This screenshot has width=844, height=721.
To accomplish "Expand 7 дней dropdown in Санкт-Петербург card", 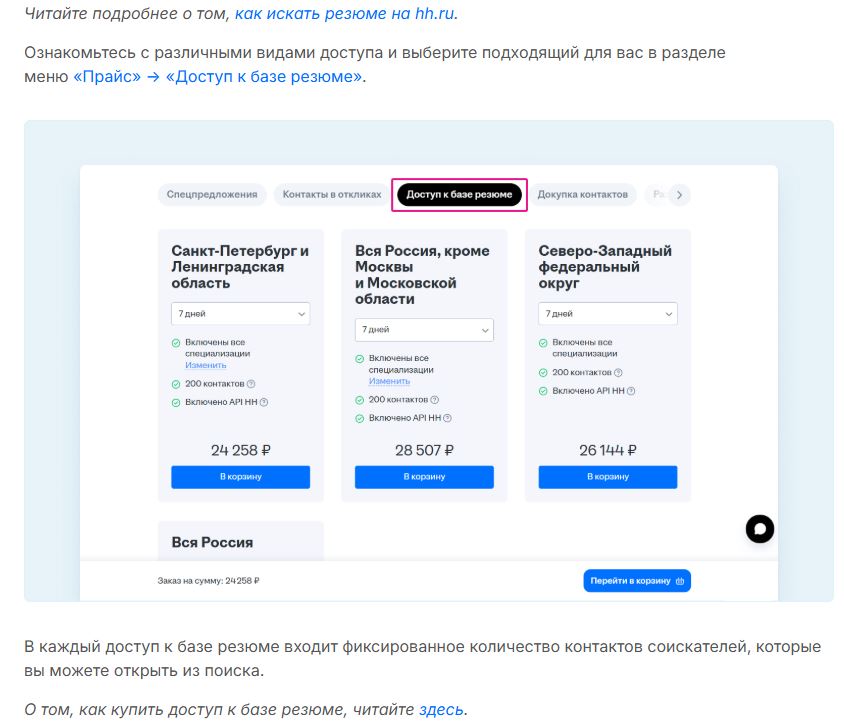I will coord(240,314).
